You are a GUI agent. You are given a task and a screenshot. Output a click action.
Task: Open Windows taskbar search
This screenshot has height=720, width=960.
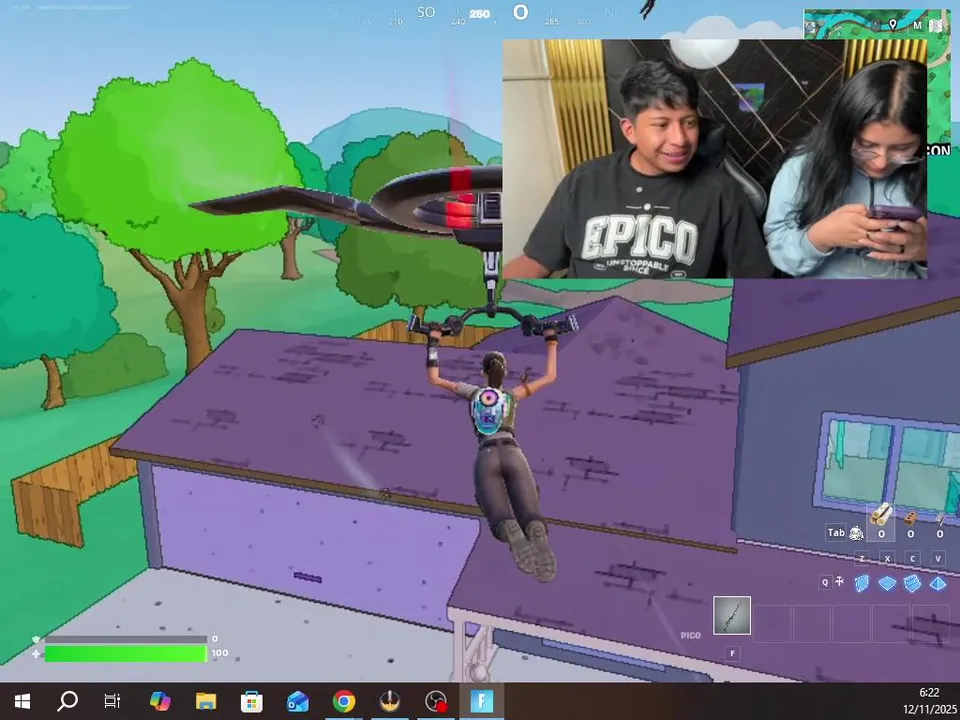(67, 701)
